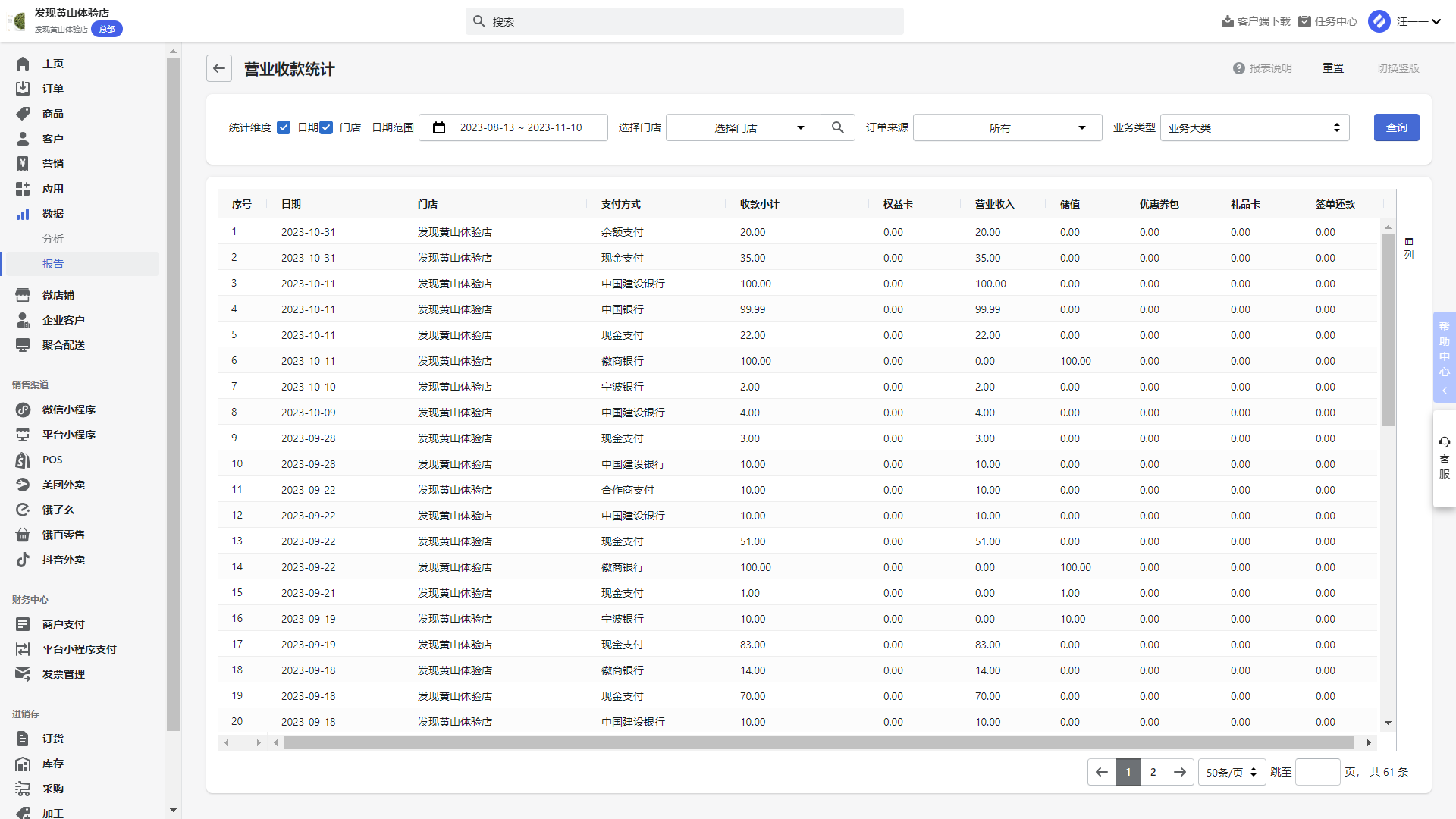Expand the 选择门店 dropdown
The image size is (1456, 819).
click(x=743, y=127)
